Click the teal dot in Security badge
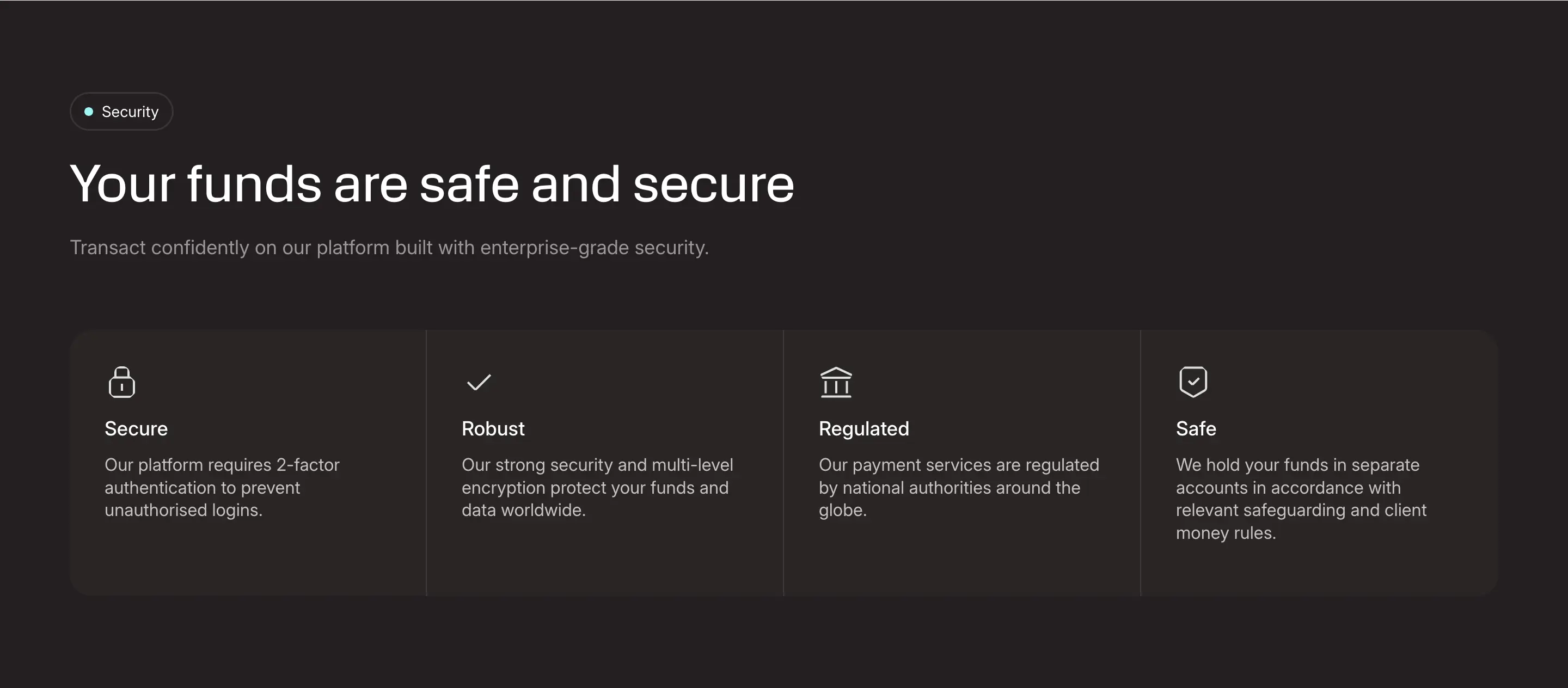 coord(89,112)
